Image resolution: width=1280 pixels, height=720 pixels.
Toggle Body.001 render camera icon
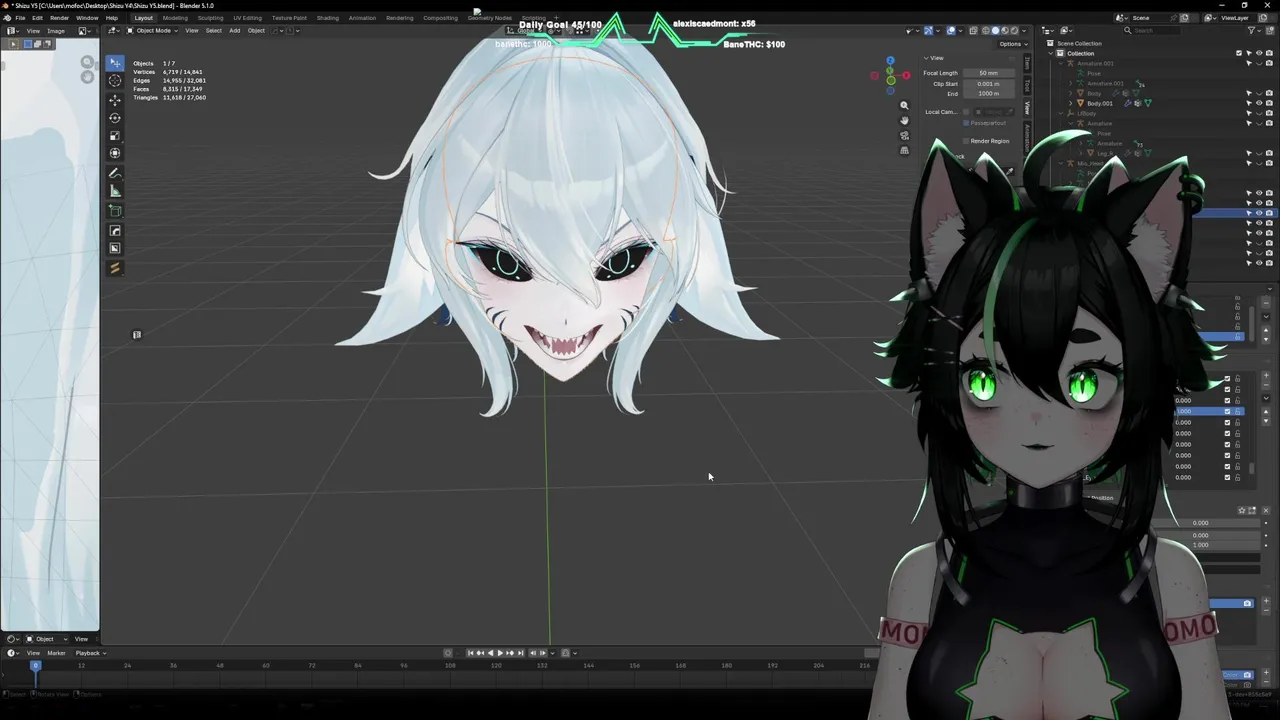pos(1269,103)
